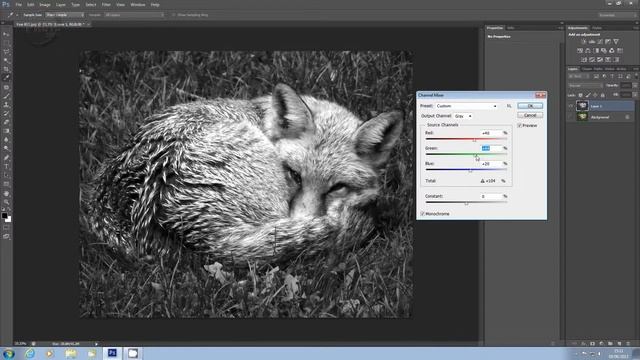This screenshot has width=640, height=360.
Task: Open the Opacity slider arrow
Action: pyautogui.click(x=635, y=86)
